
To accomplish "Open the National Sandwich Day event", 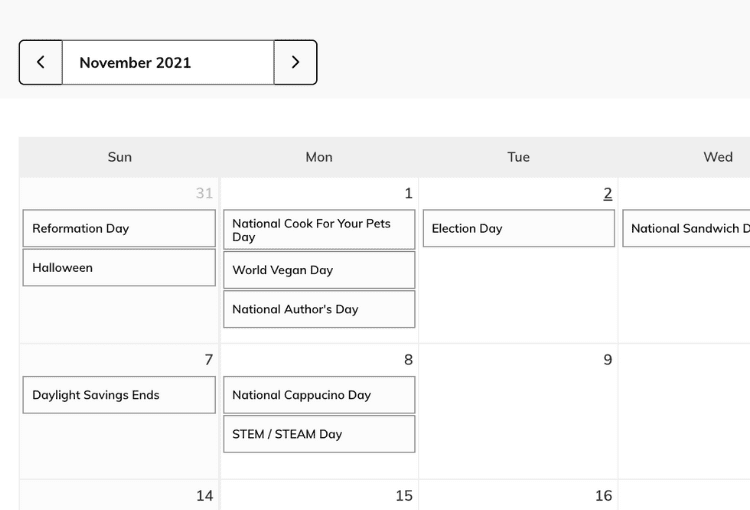I will click(x=686, y=228).
